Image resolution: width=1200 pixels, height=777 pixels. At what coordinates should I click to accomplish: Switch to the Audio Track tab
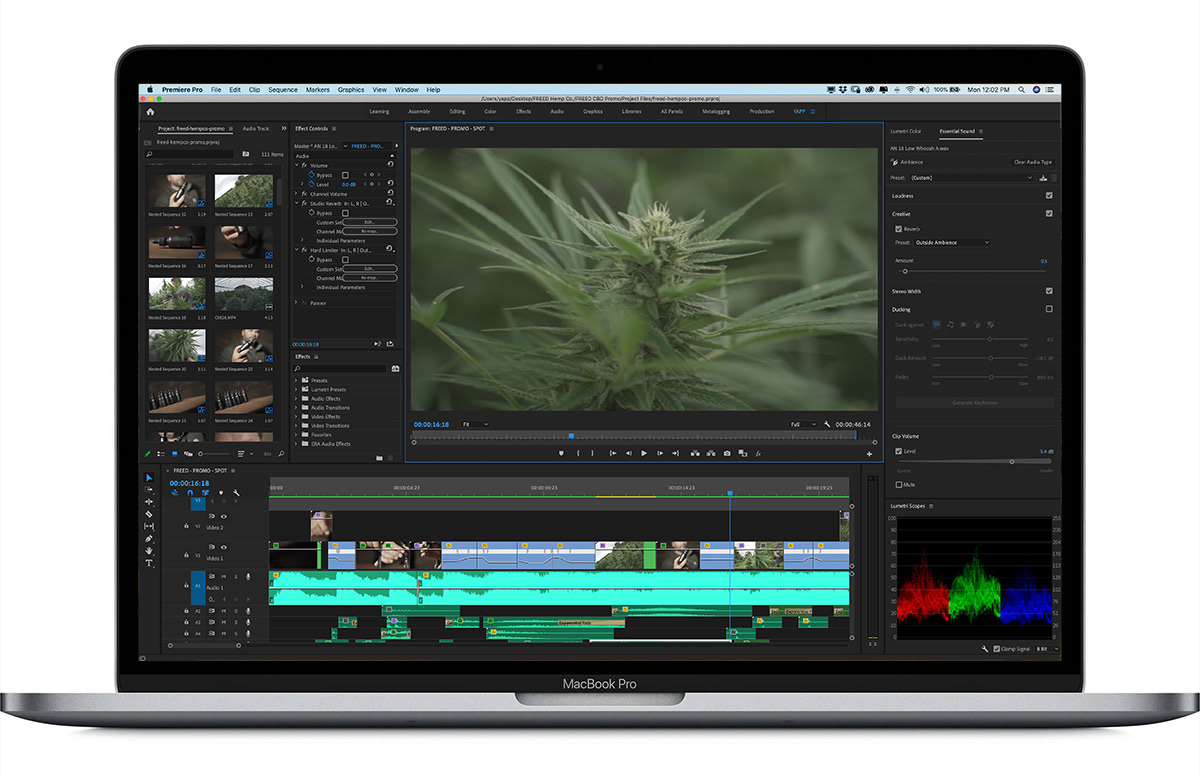(x=256, y=128)
